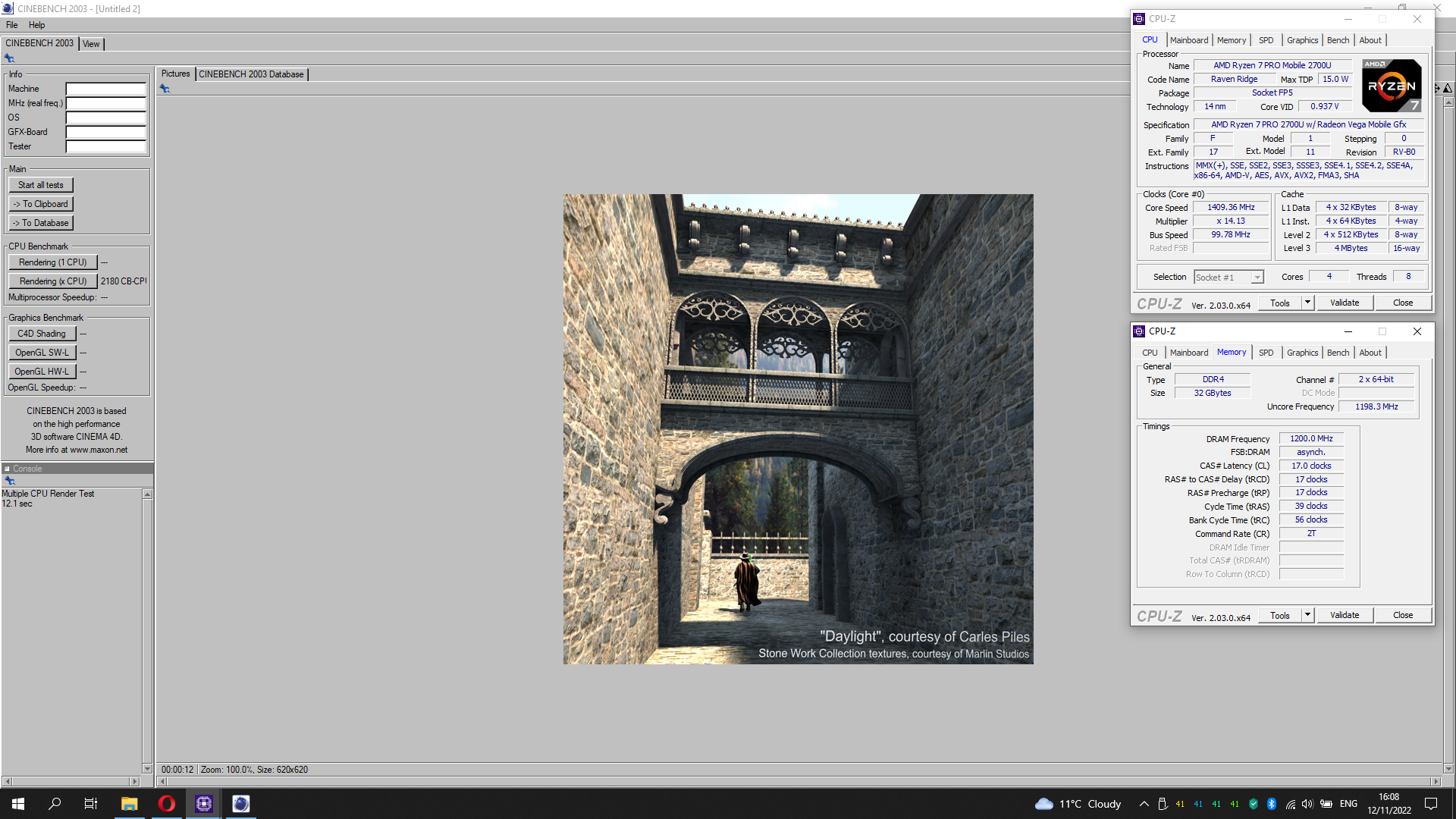Select the CINEBENCH 2003 tab
The width and height of the screenshot is (1456, 819).
point(39,43)
